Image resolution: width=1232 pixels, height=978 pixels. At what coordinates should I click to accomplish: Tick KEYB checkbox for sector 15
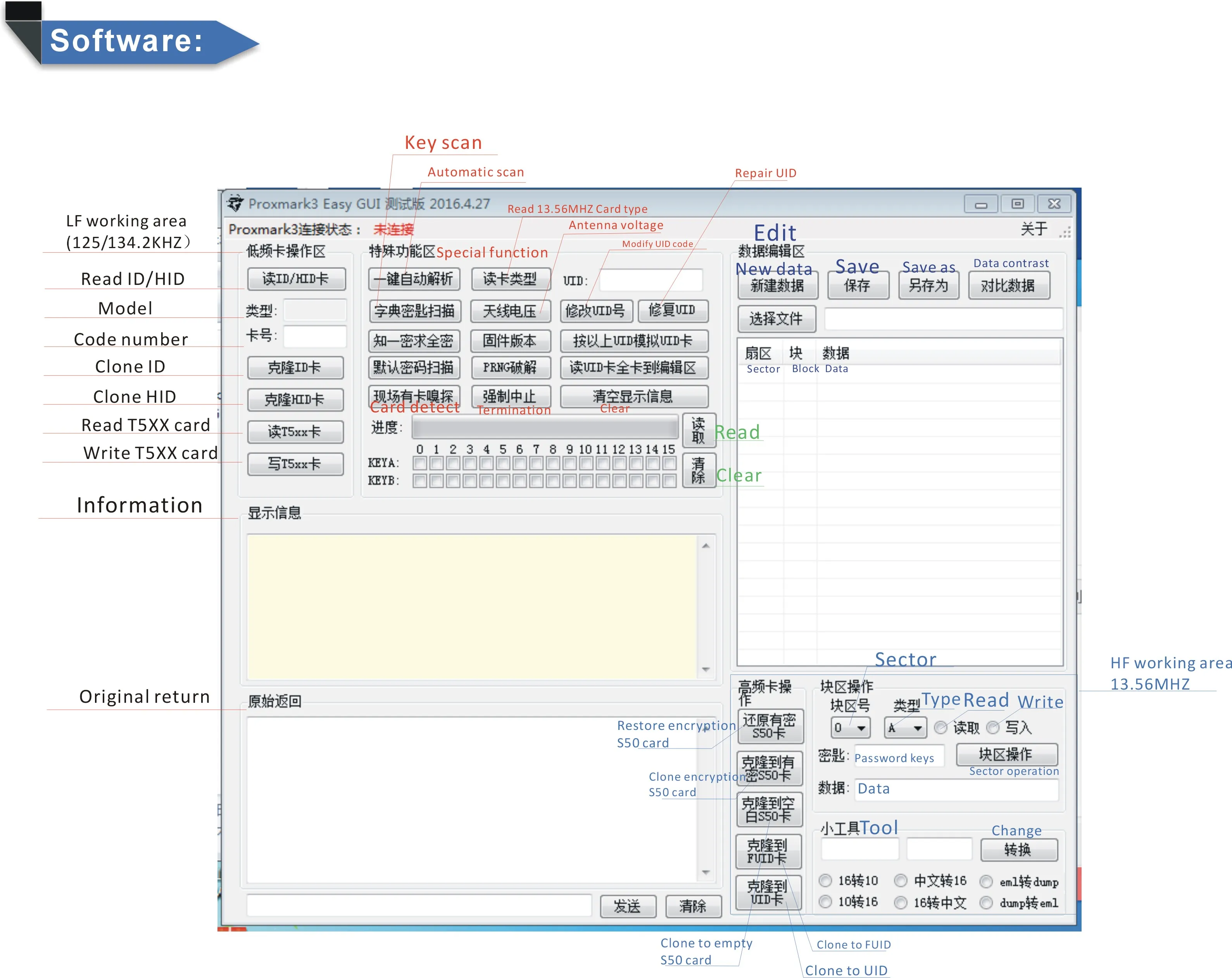669,481
